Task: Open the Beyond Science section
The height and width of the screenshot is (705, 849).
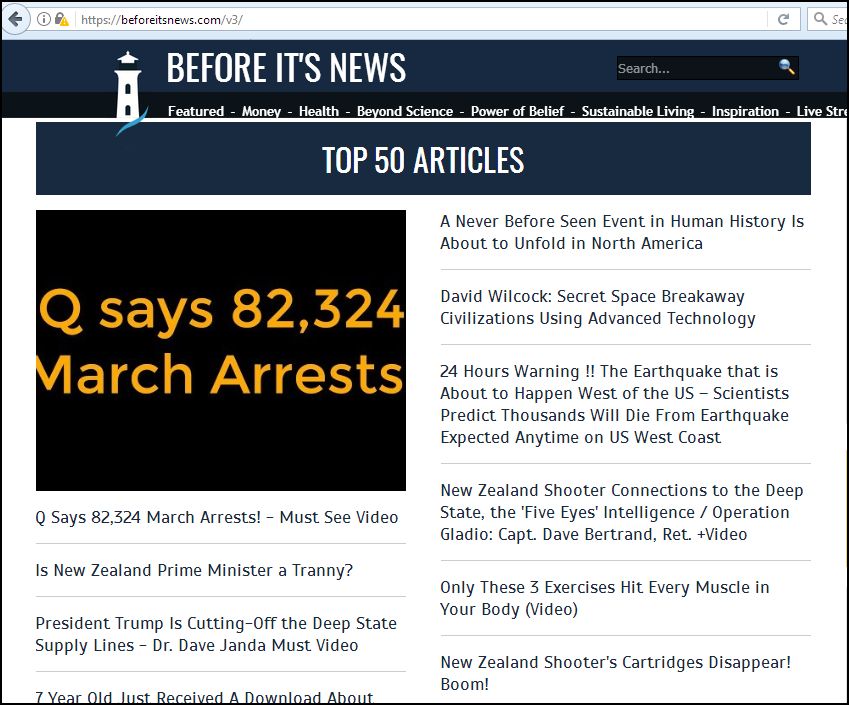Action: 405,111
